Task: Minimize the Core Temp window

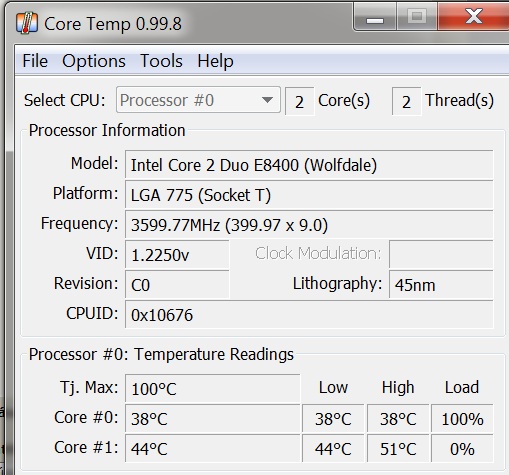Action: tap(375, 16)
